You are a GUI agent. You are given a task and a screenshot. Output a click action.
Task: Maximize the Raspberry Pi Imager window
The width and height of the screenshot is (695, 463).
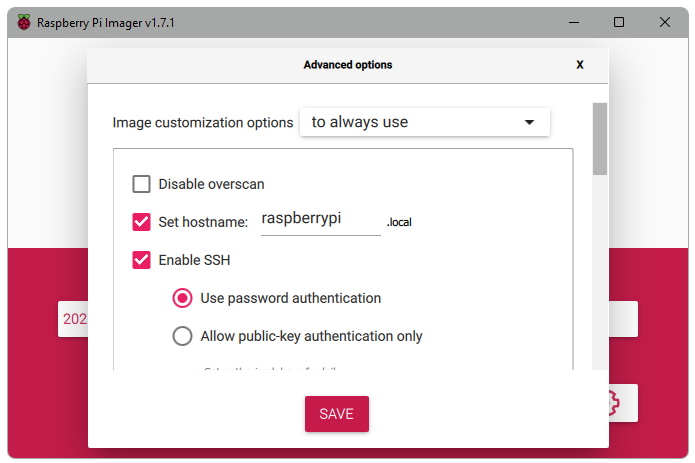click(619, 22)
